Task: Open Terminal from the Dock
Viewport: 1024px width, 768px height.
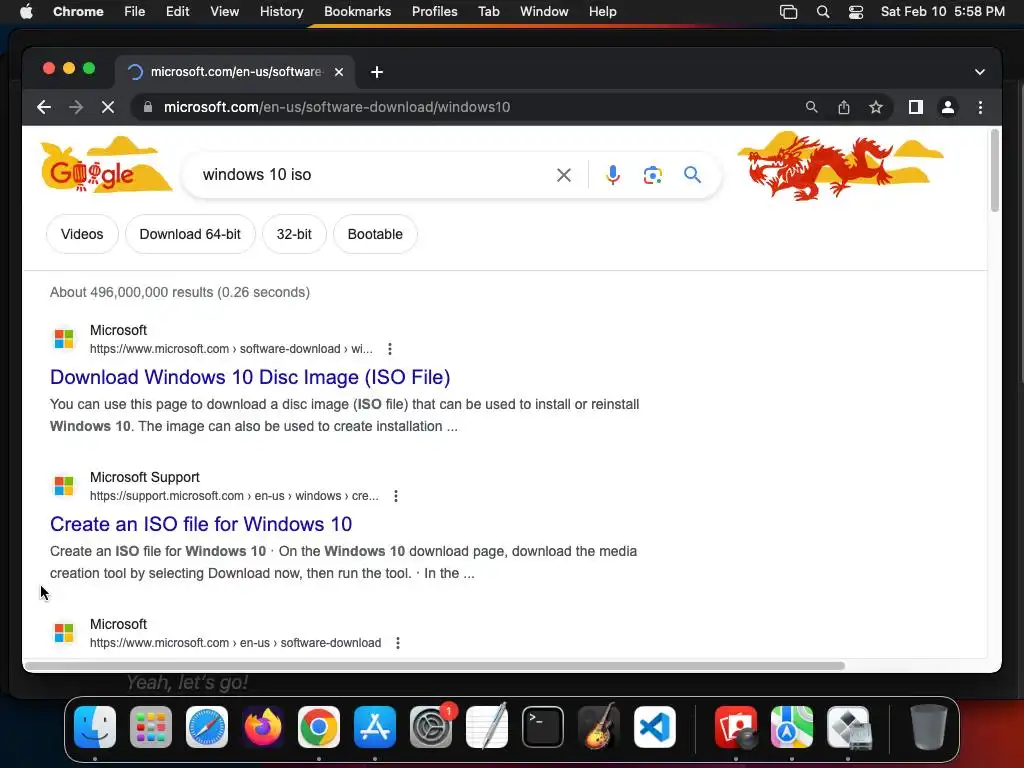Action: point(543,727)
